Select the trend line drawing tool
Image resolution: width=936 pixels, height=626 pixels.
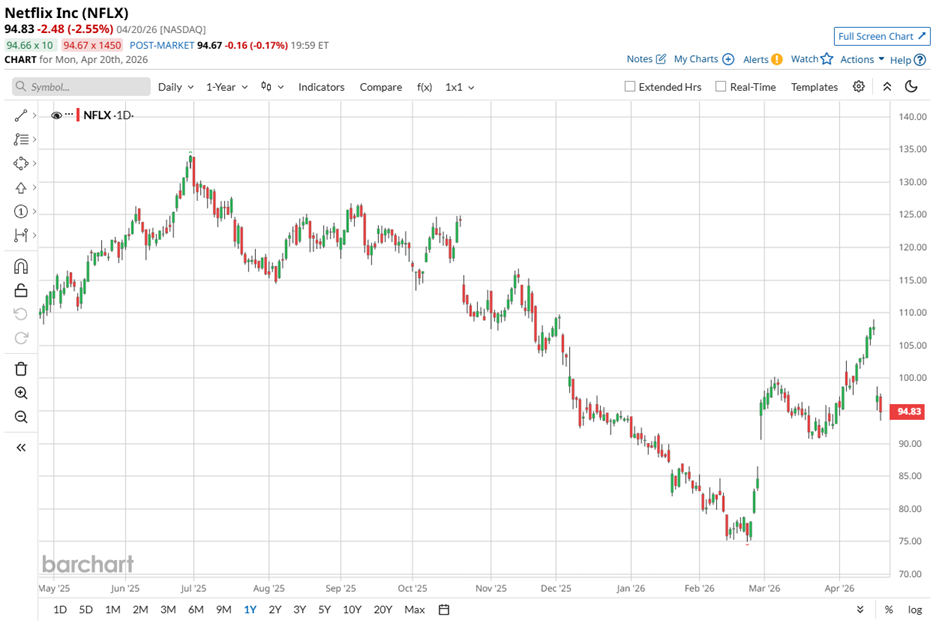(21, 115)
